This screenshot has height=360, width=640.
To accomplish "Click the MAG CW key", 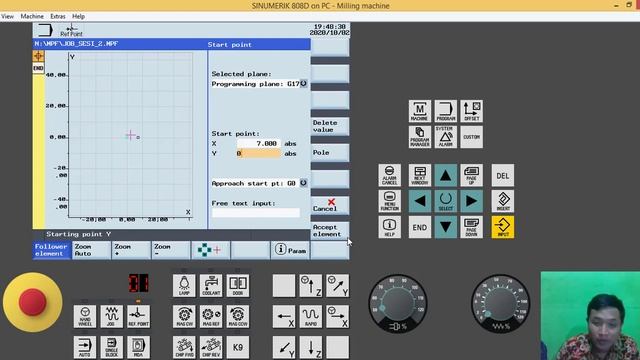I will (184, 316).
